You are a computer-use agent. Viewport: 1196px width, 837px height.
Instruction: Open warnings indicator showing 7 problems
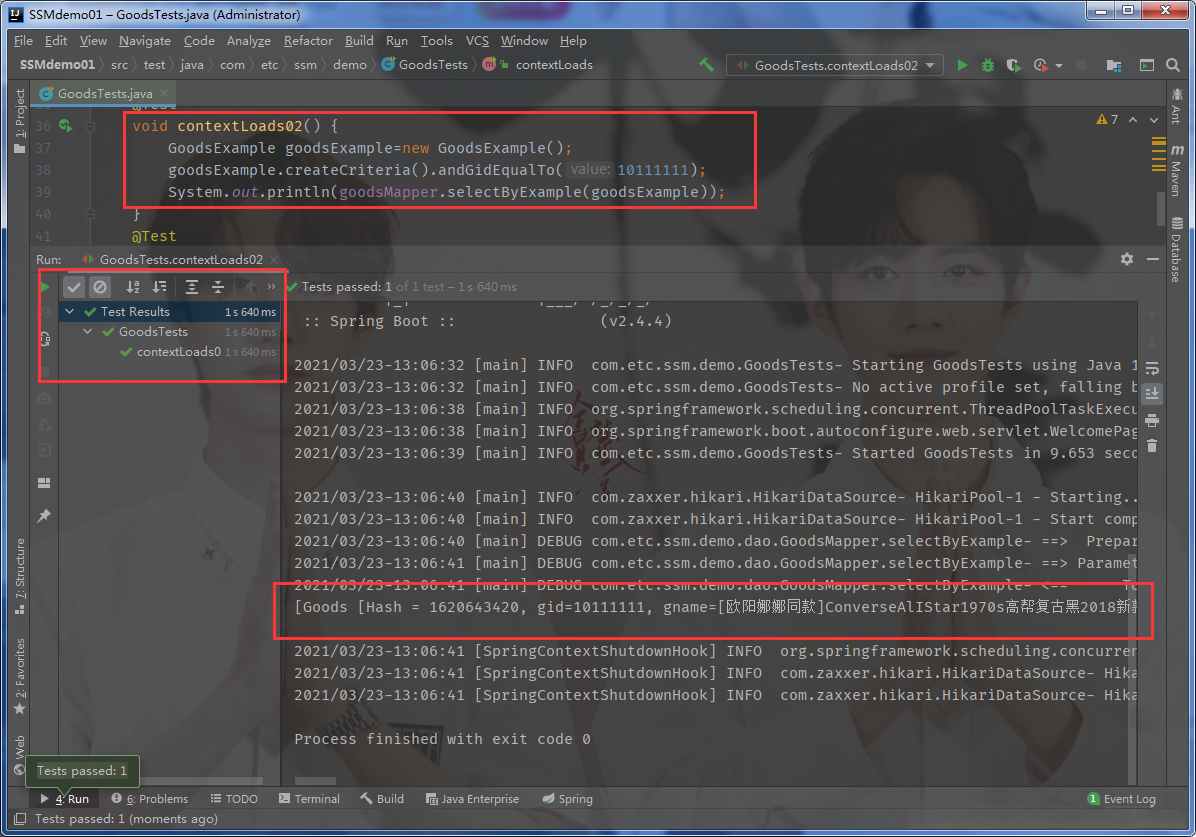pyautogui.click(x=1107, y=120)
